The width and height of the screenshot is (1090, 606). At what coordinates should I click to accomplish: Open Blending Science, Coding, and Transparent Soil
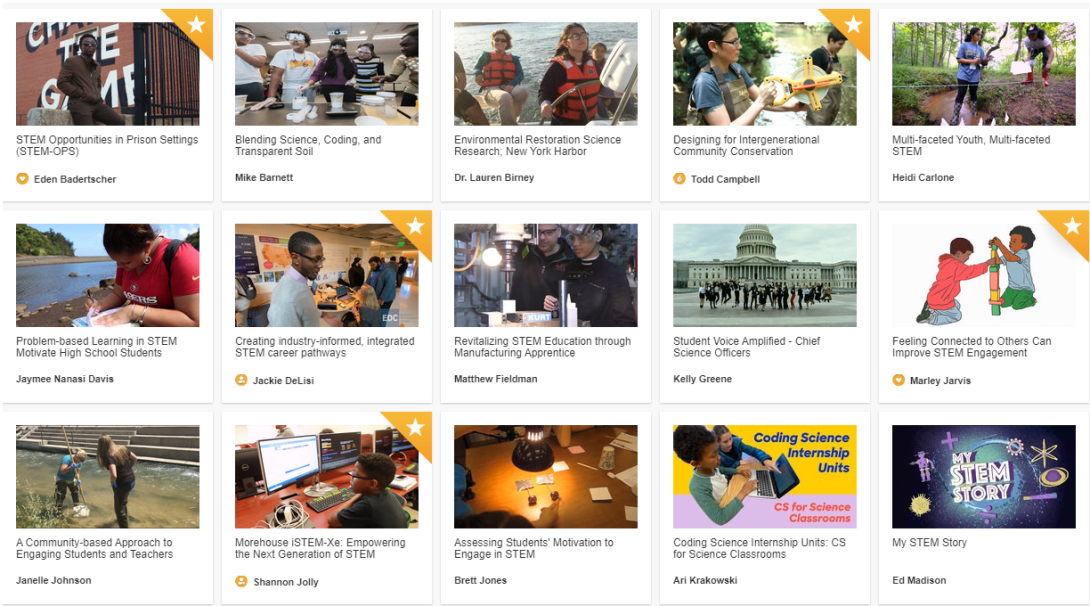(x=308, y=145)
